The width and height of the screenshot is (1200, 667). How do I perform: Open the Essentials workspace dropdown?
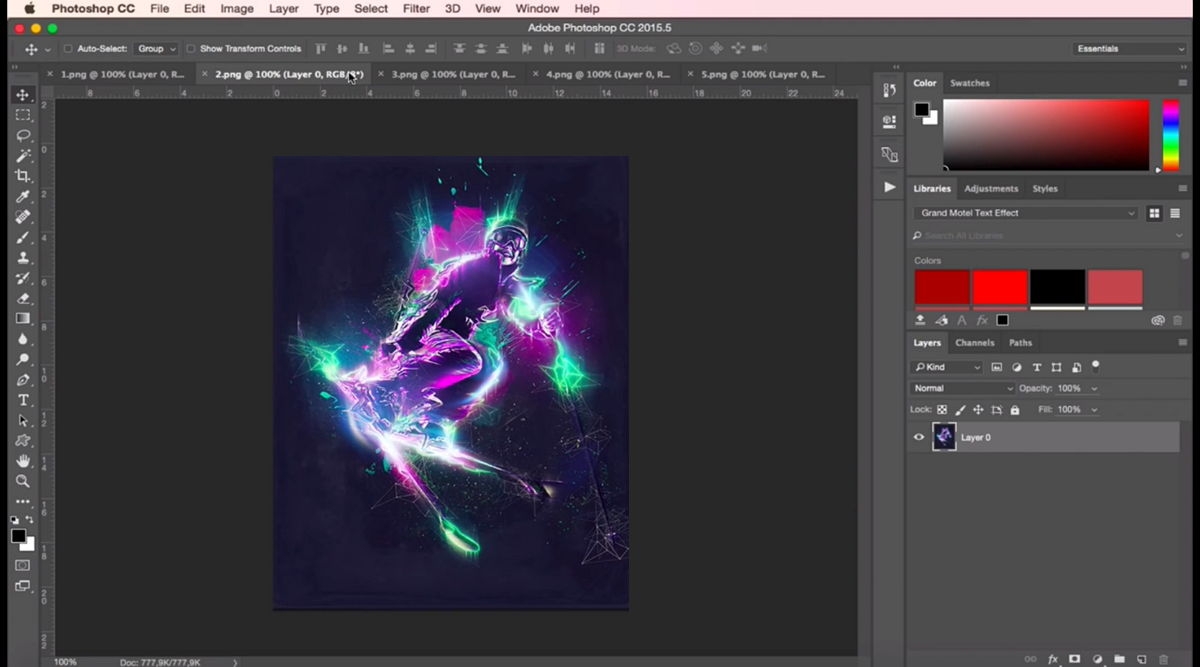1129,48
